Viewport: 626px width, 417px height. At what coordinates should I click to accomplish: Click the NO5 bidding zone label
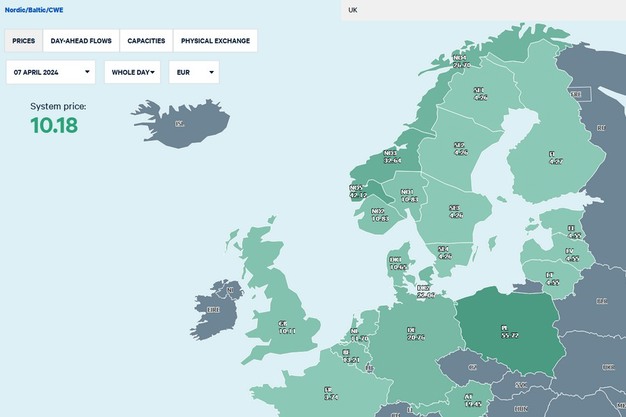click(357, 190)
